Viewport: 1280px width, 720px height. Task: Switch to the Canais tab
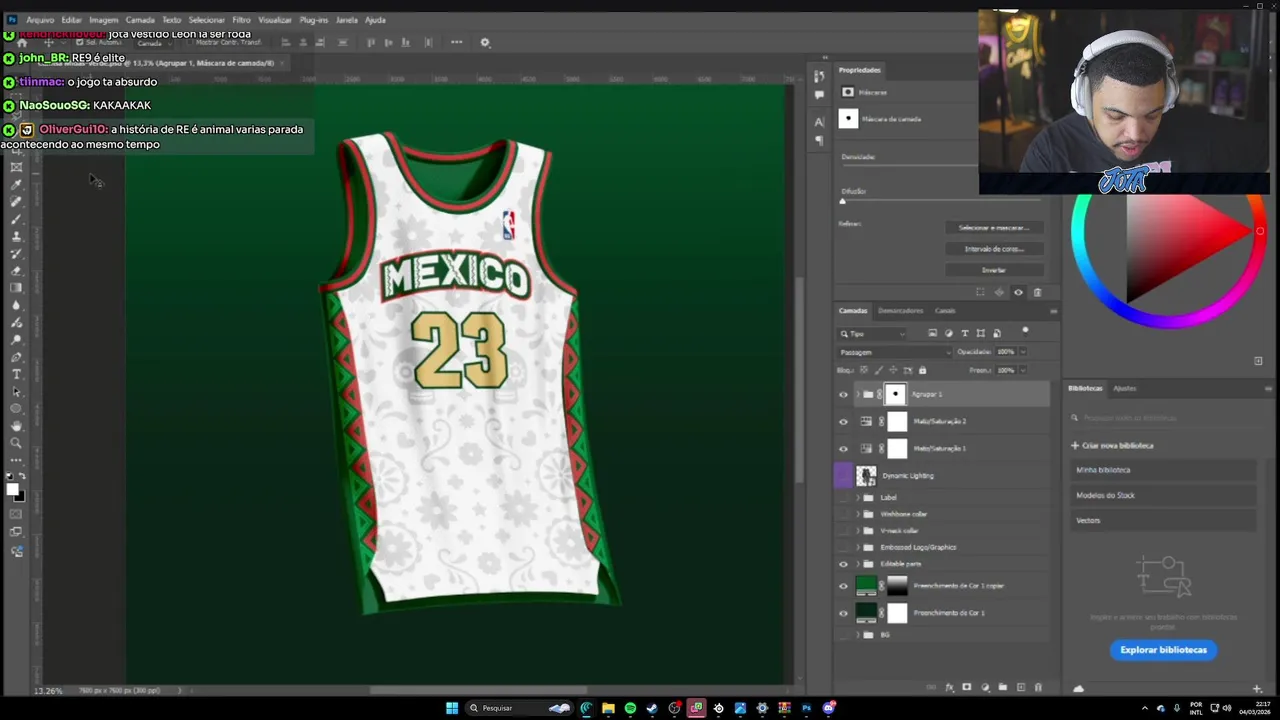point(945,311)
